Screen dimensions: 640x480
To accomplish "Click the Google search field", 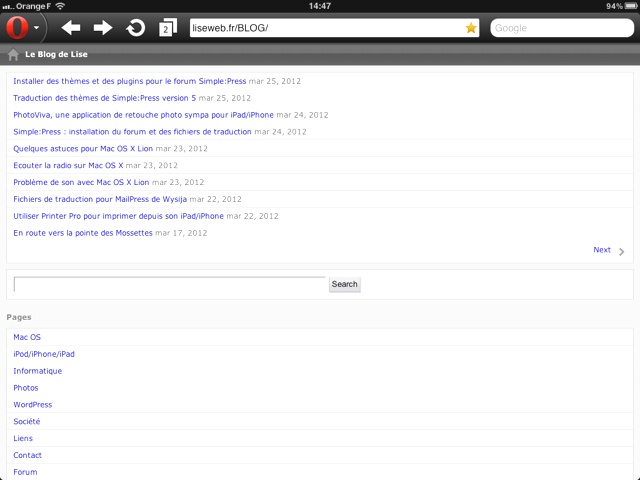I will click(558, 28).
